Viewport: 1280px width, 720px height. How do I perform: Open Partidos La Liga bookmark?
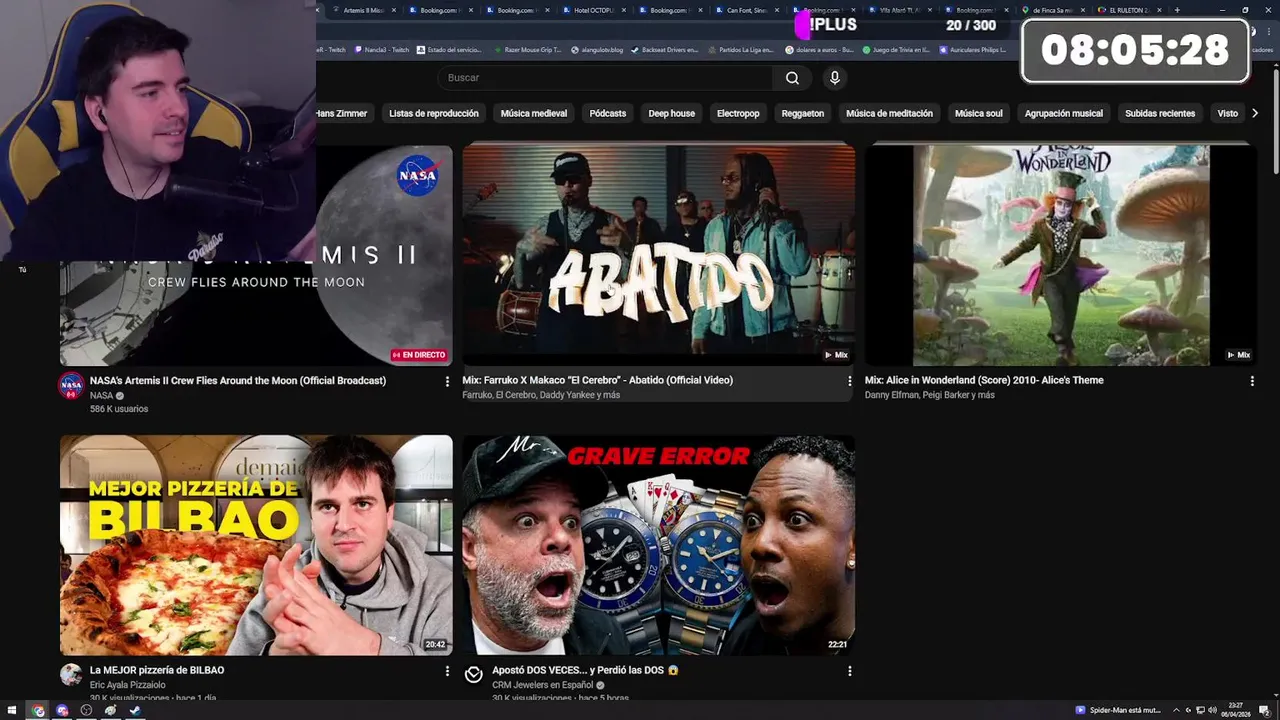tap(742, 49)
